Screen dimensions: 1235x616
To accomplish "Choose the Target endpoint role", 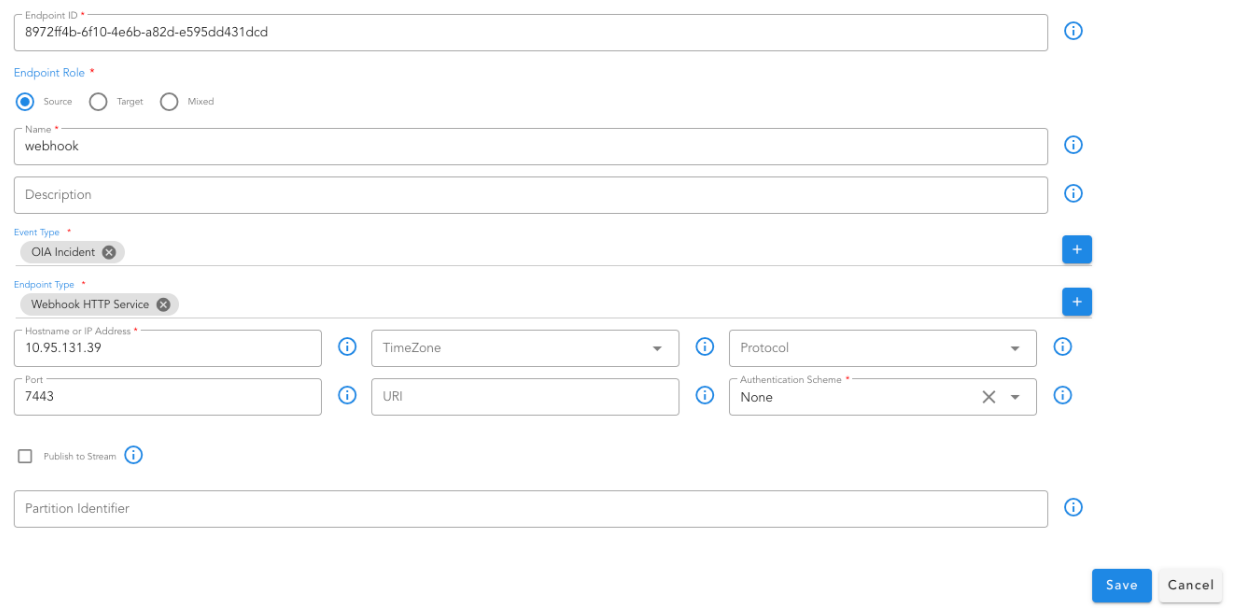I will pyautogui.click(x=98, y=101).
